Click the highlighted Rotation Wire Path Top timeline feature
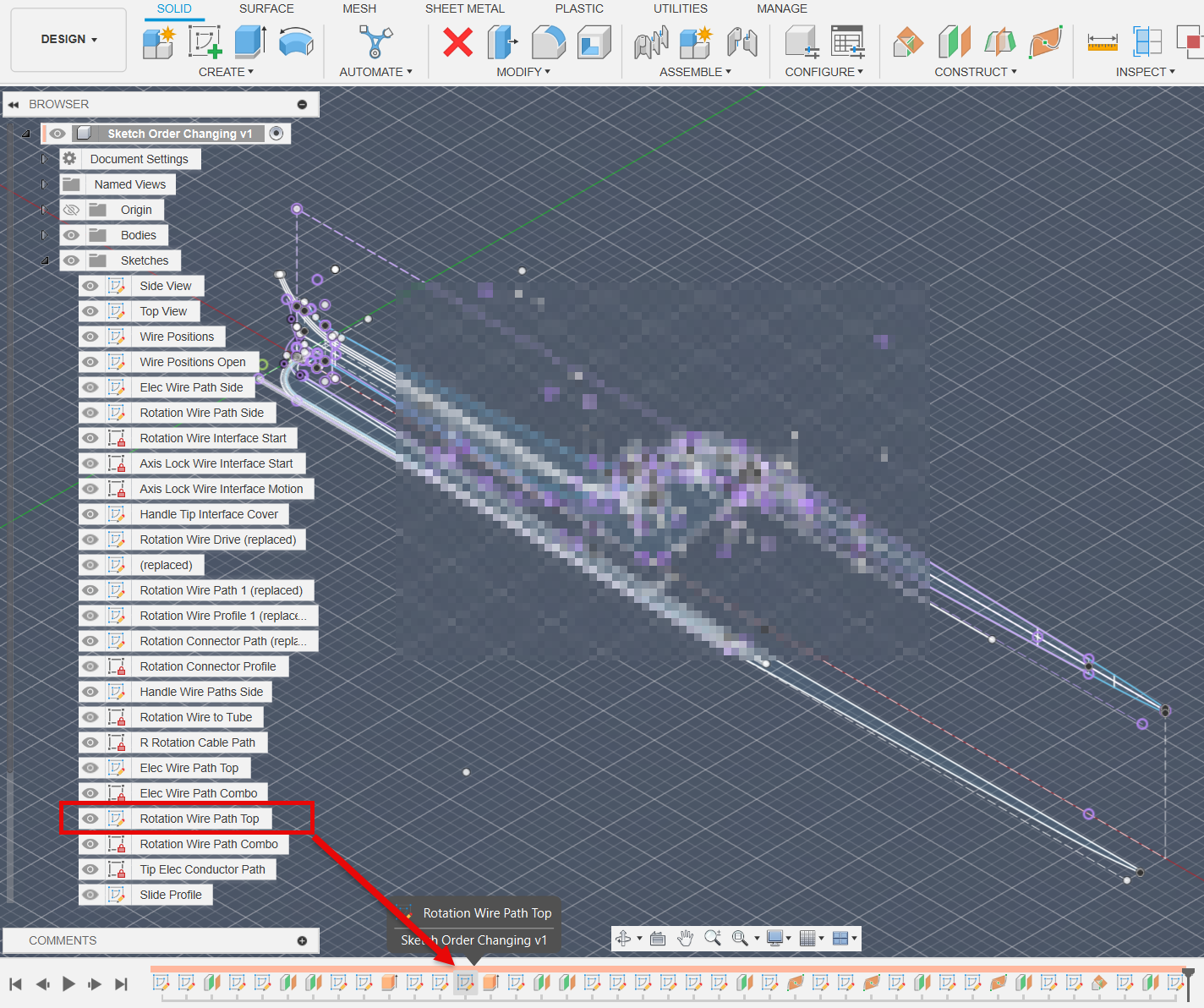The height and width of the screenshot is (1008, 1204). (x=465, y=983)
